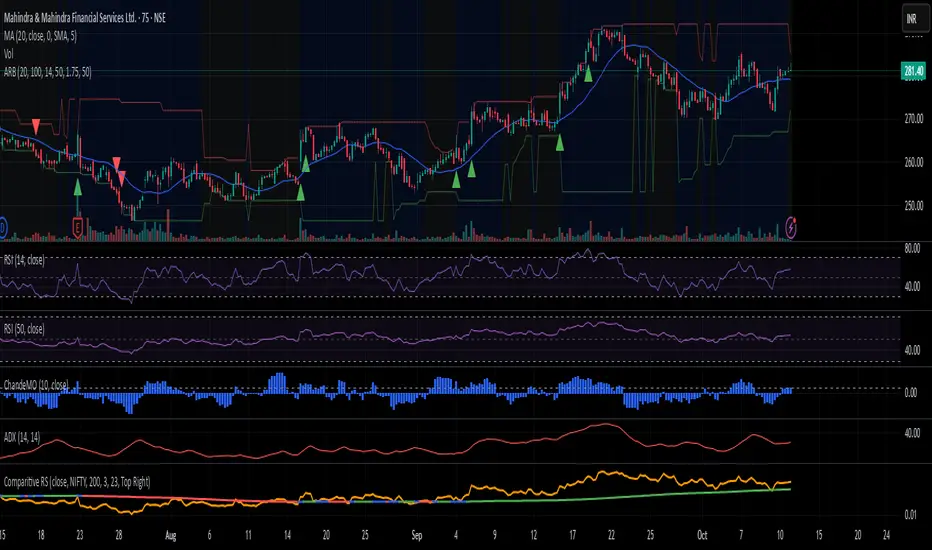Image resolution: width=932 pixels, height=550 pixels.
Task: Click the lowest of the three red down-arrows
Action: [x=122, y=178]
